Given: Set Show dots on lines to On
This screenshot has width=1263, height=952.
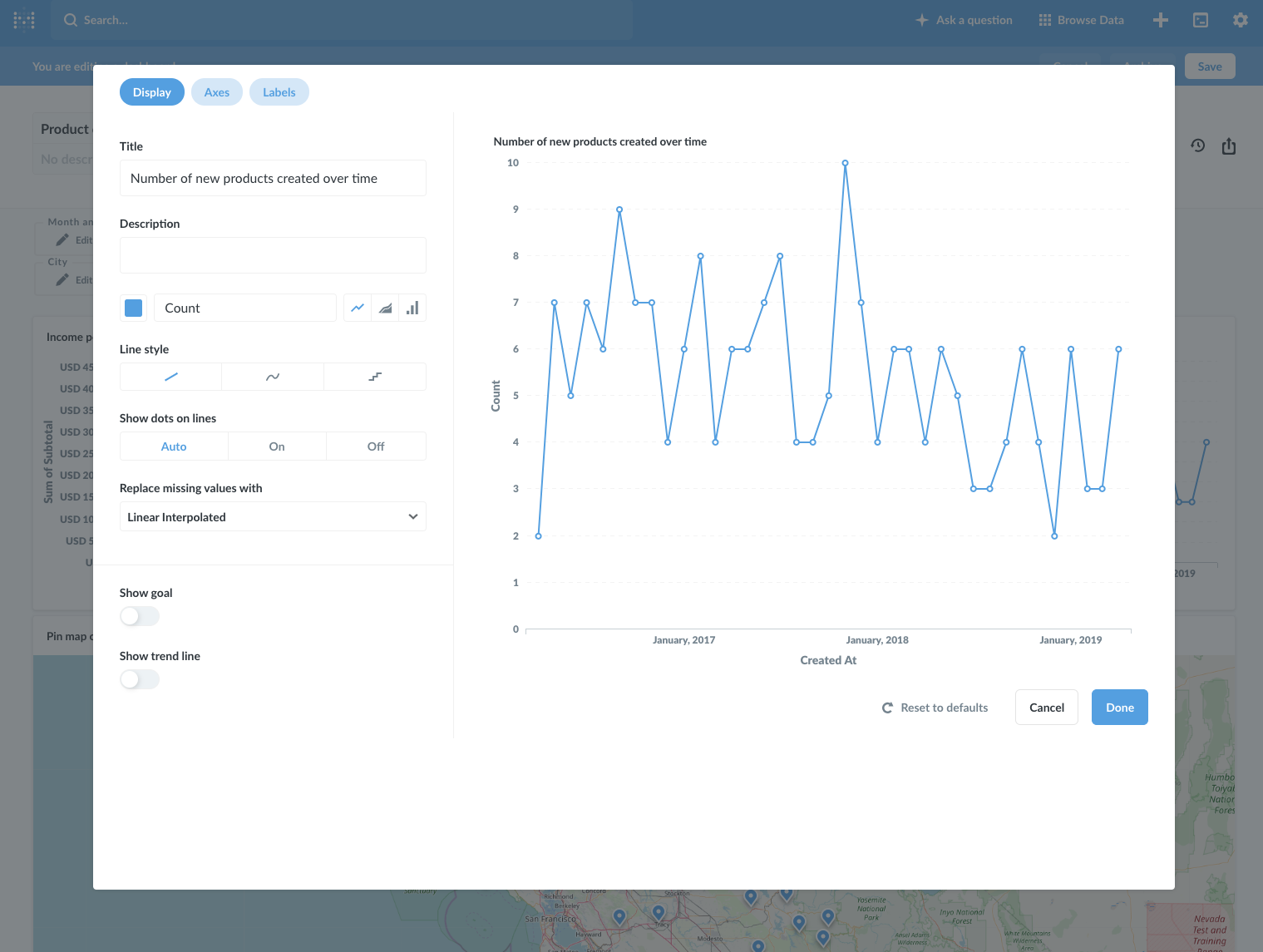Looking at the screenshot, I should 276,446.
